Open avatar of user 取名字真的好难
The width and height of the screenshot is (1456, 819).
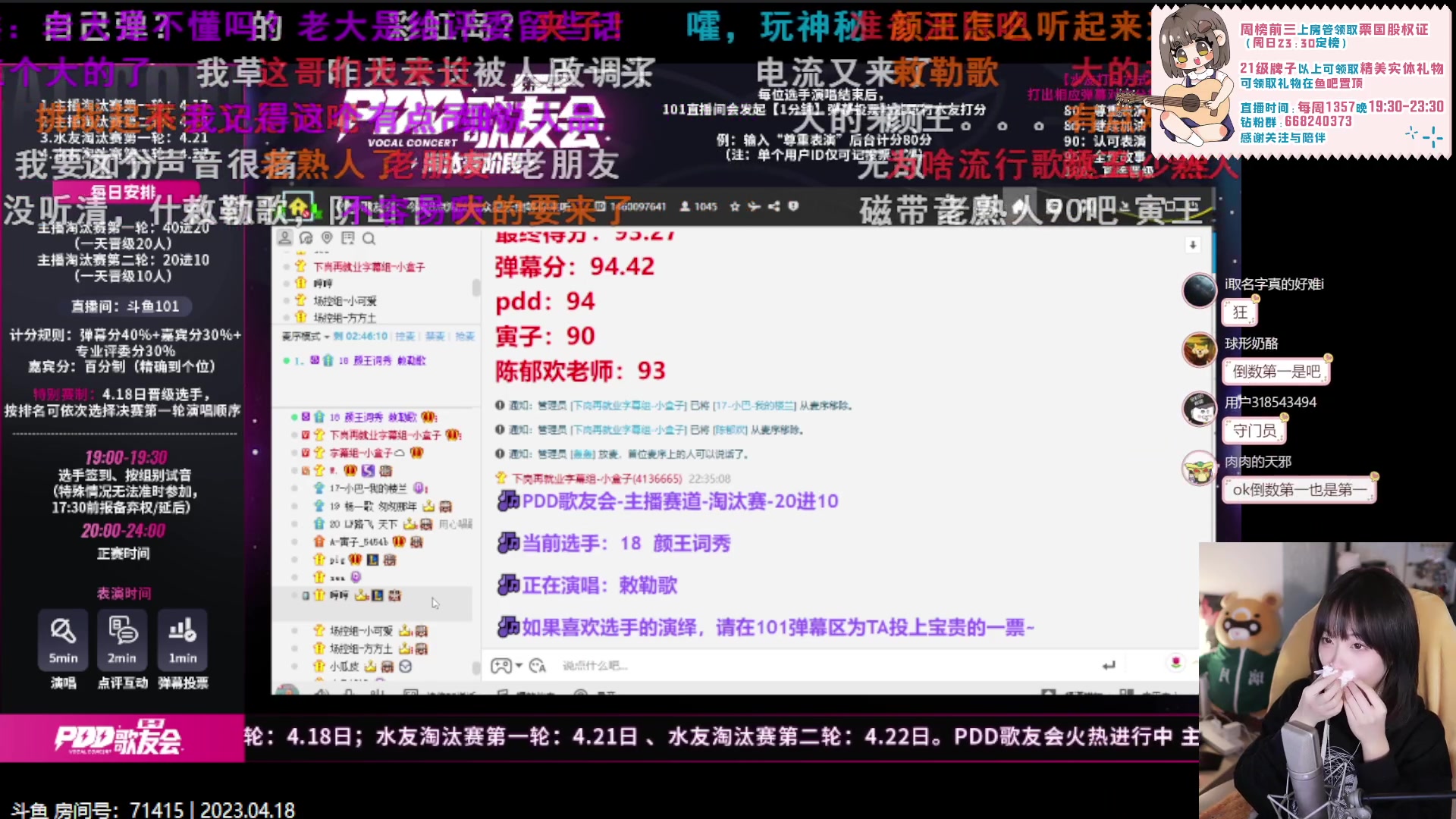point(1200,291)
